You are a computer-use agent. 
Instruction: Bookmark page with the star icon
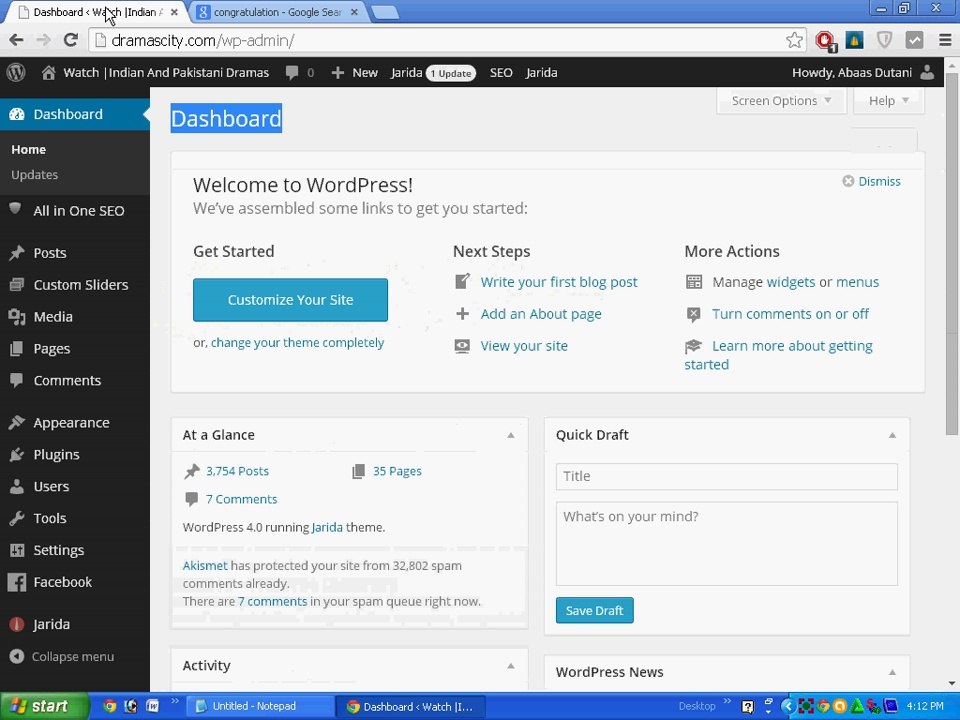click(x=794, y=40)
